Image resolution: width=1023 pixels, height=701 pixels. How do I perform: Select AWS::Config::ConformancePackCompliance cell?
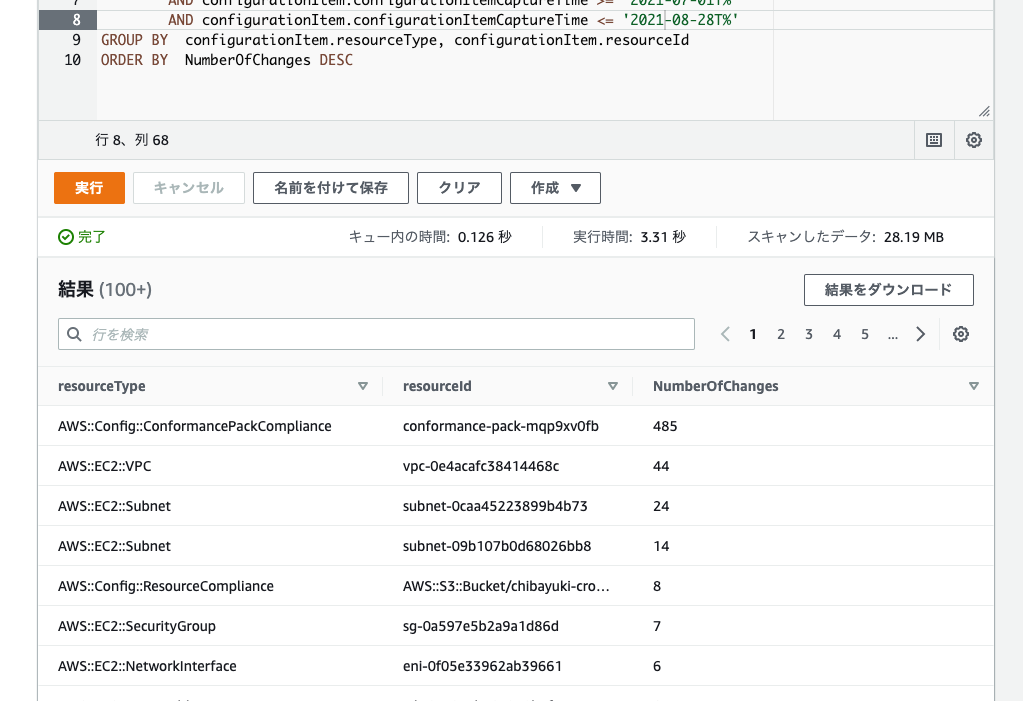click(x=194, y=426)
